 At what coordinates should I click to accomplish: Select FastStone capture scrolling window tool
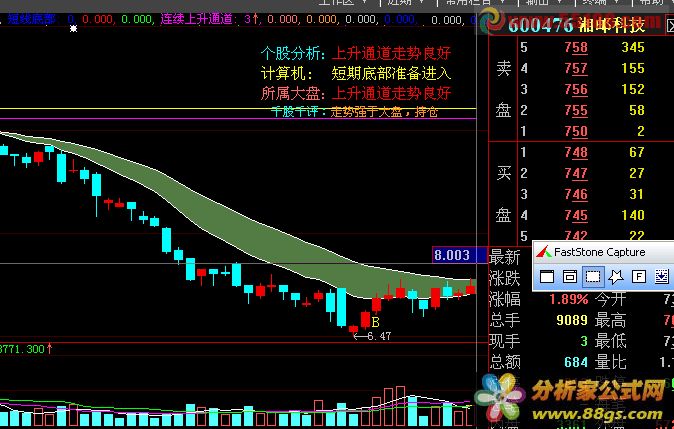click(662, 276)
